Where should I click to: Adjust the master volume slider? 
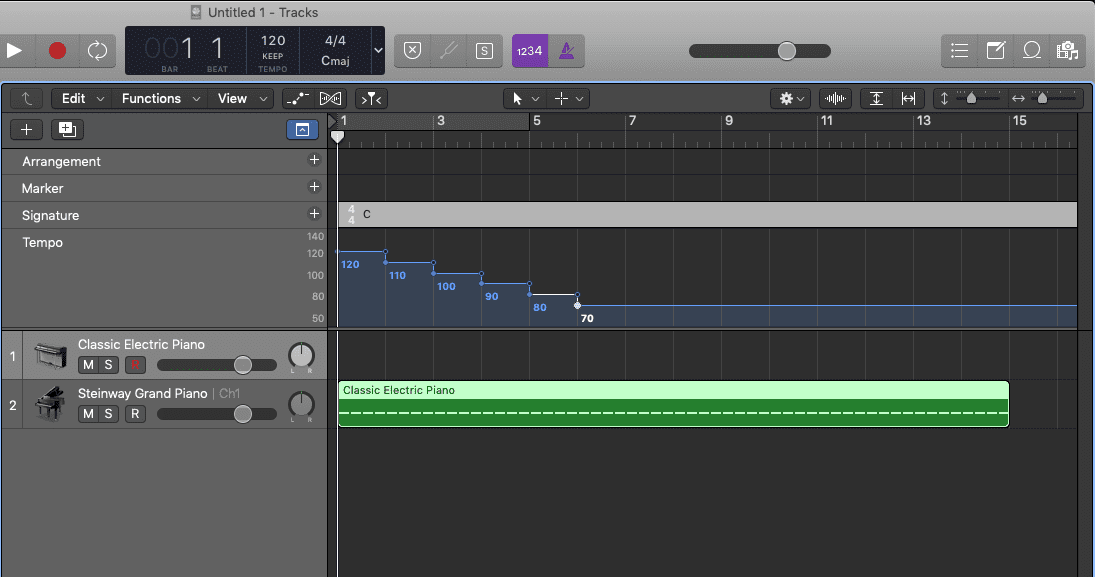click(787, 51)
